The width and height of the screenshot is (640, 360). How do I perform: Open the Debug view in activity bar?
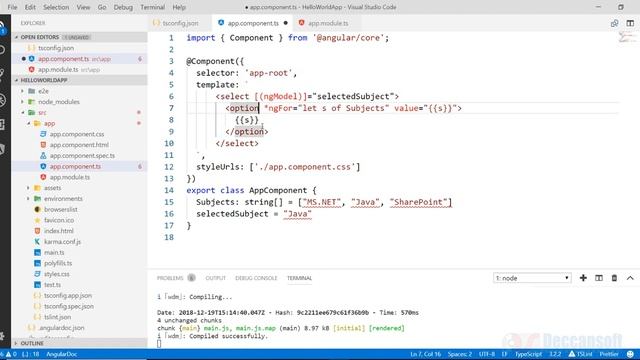click(2, 100)
